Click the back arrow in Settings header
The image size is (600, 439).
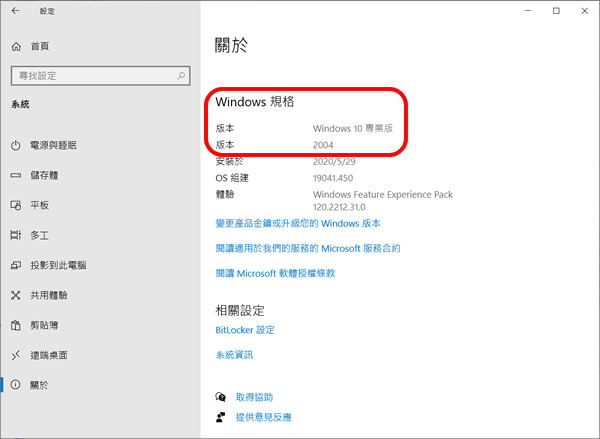pos(15,11)
